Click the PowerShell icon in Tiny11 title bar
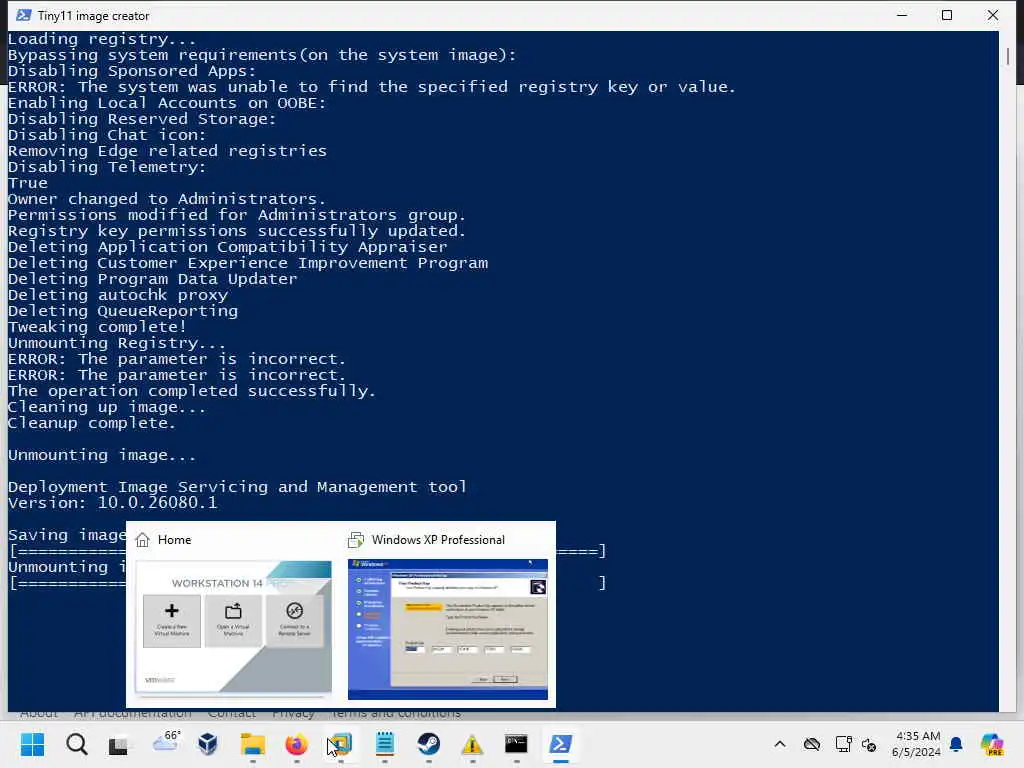Screen dimensions: 1024x768 coord(24,15)
